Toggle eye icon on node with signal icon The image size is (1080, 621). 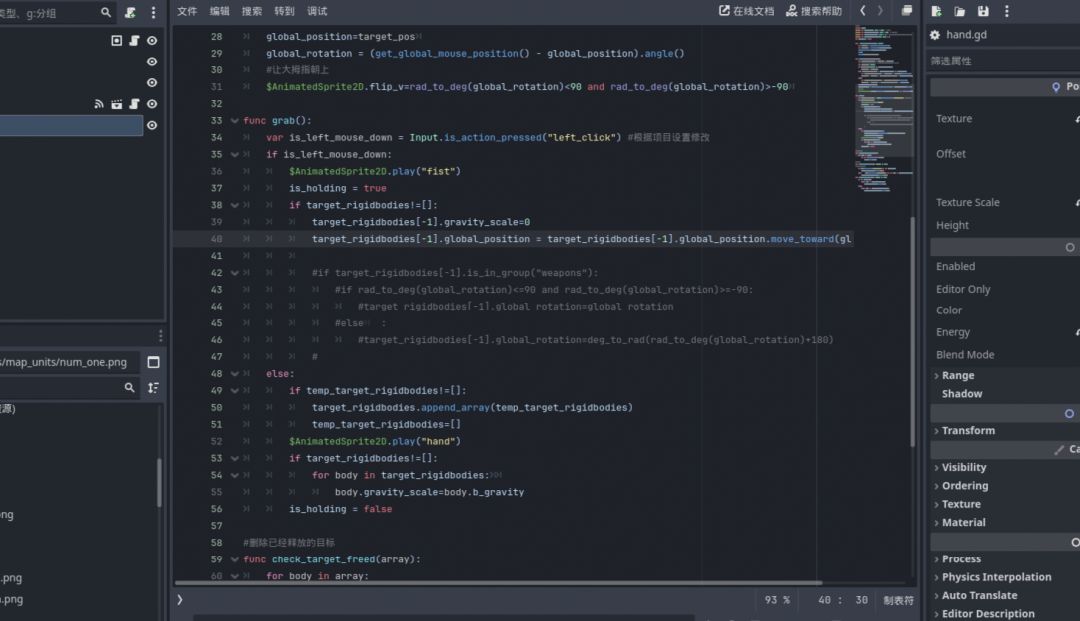(152, 104)
